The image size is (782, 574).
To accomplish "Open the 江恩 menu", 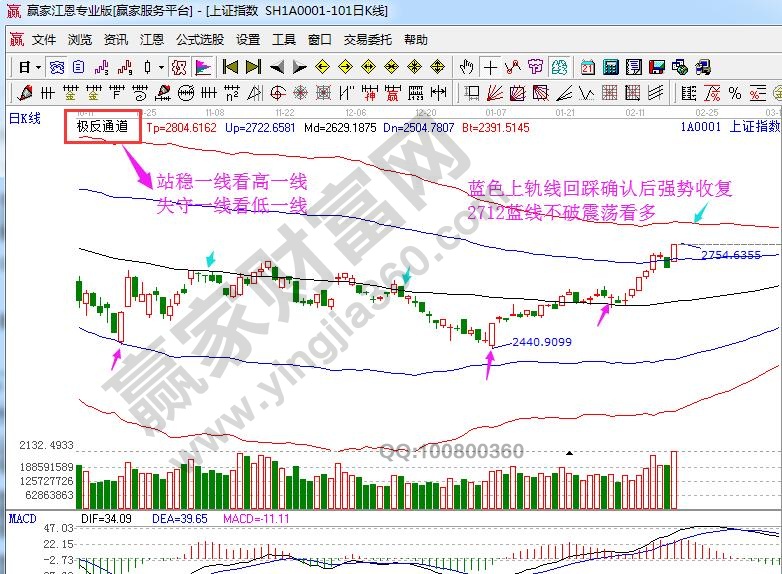I will (x=152, y=40).
